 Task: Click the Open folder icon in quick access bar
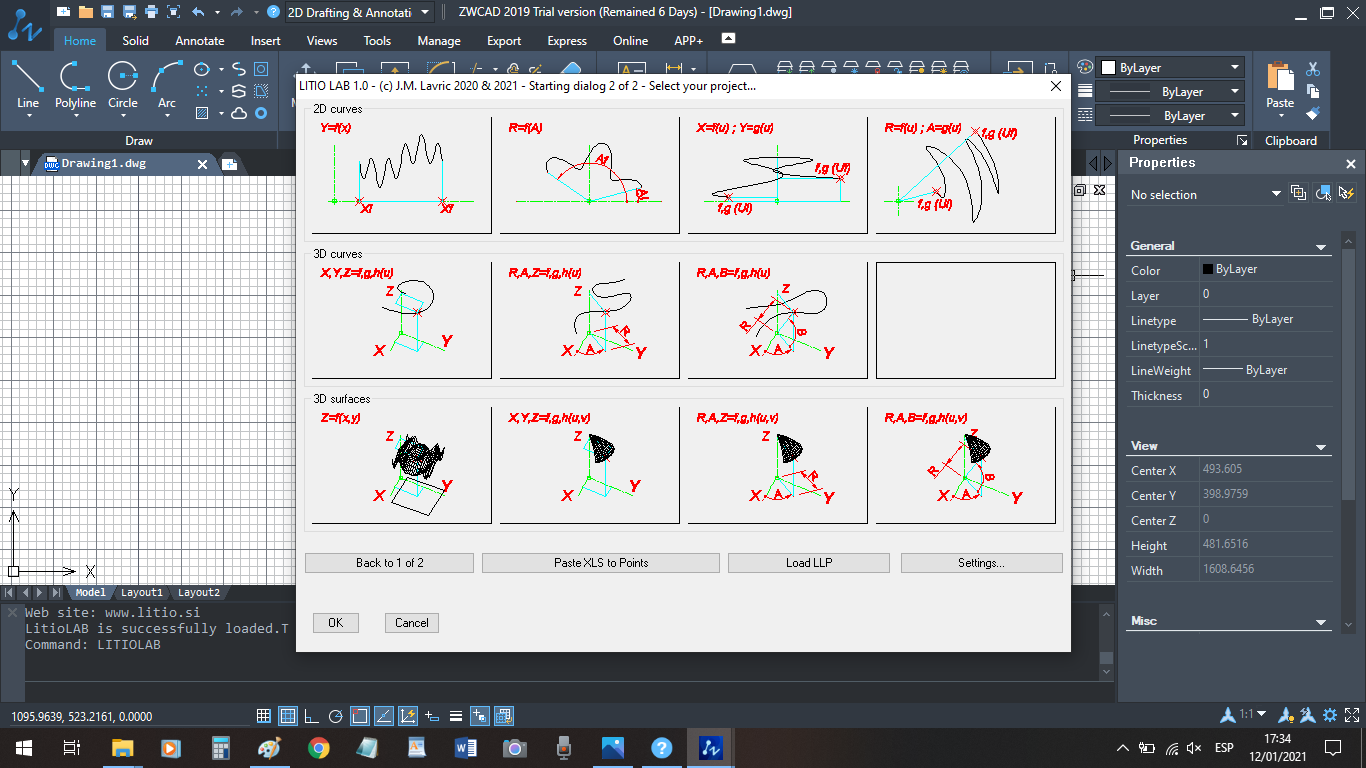pyautogui.click(x=86, y=12)
